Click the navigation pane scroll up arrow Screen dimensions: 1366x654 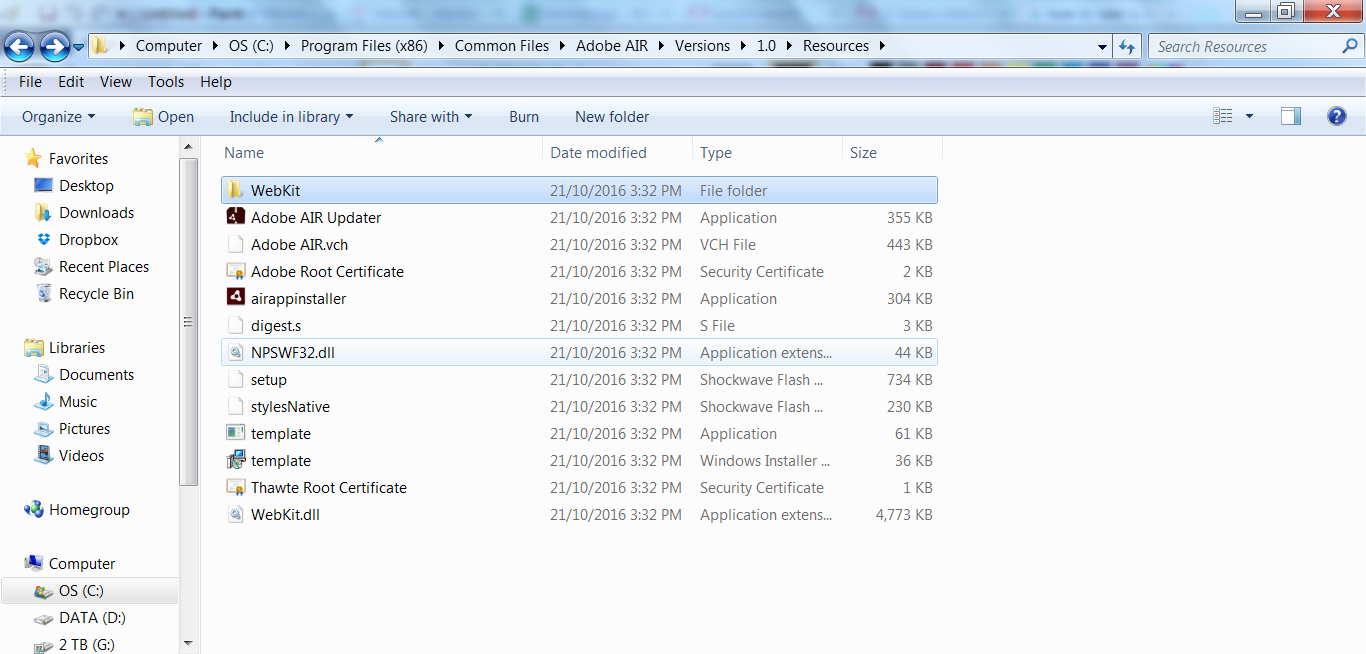[189, 148]
